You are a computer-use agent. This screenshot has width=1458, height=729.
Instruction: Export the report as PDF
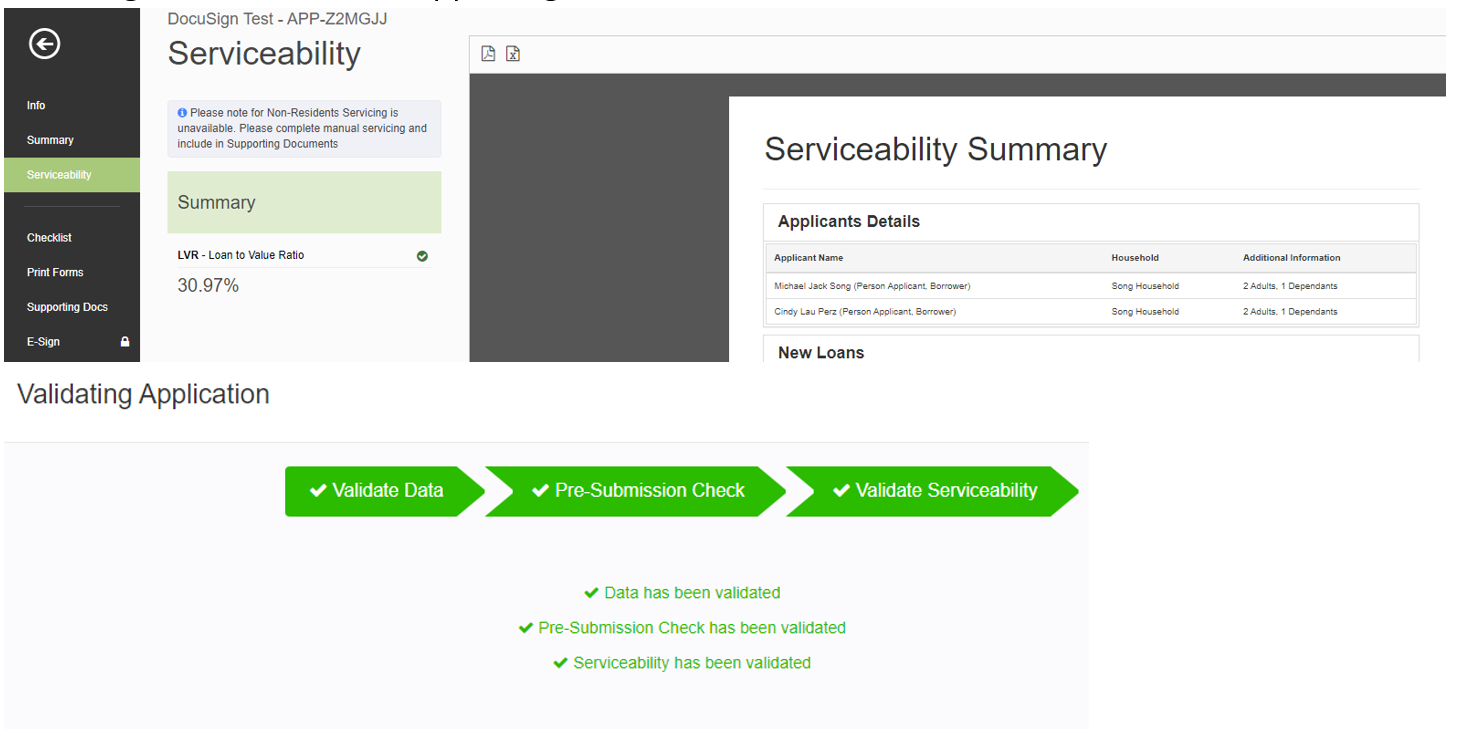[x=488, y=54]
